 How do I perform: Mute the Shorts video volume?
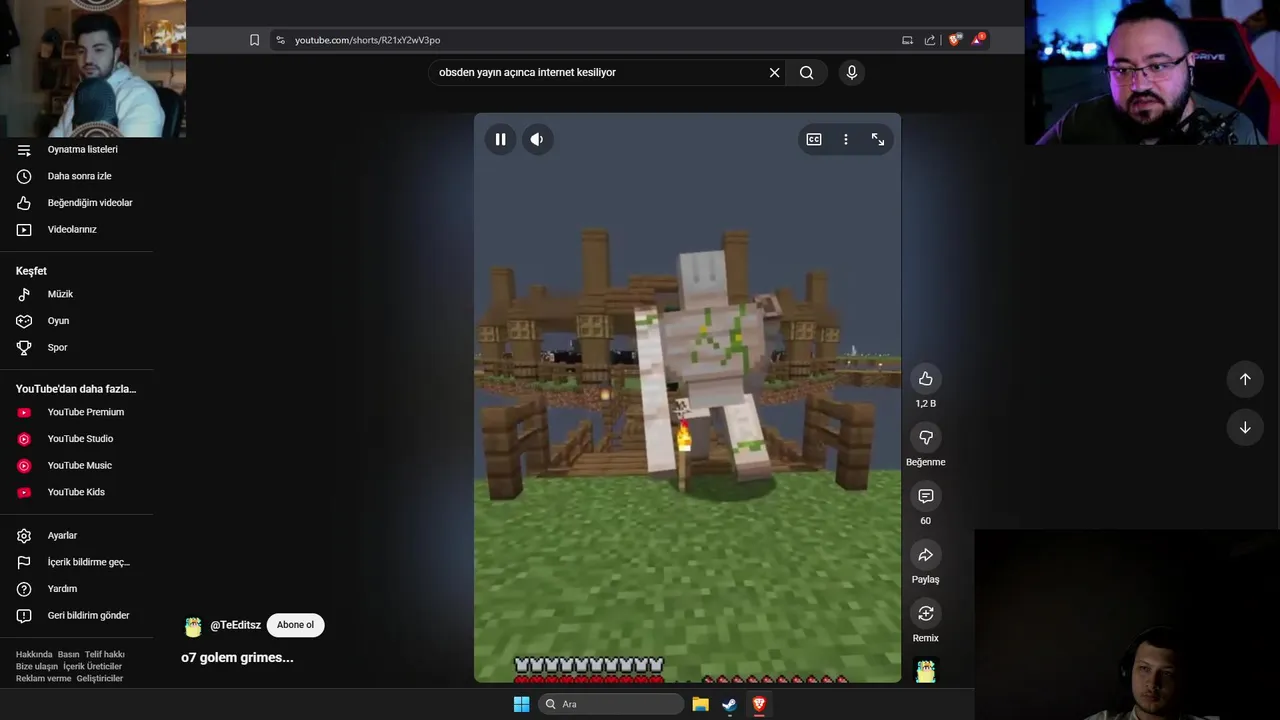537,139
